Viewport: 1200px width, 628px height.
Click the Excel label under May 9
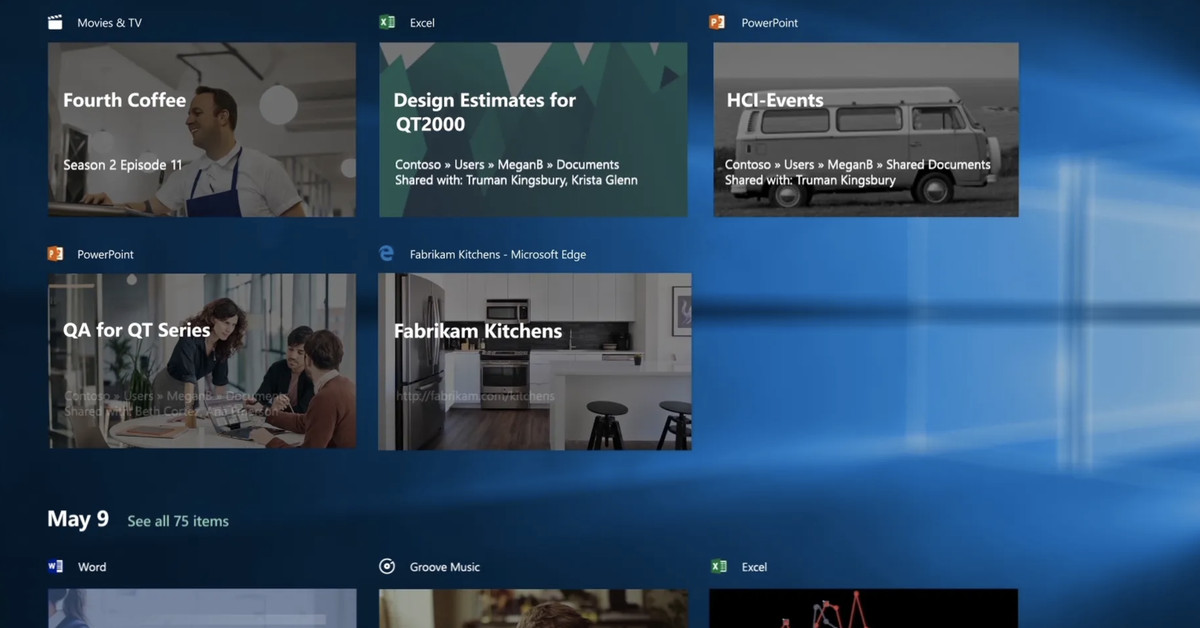click(754, 567)
